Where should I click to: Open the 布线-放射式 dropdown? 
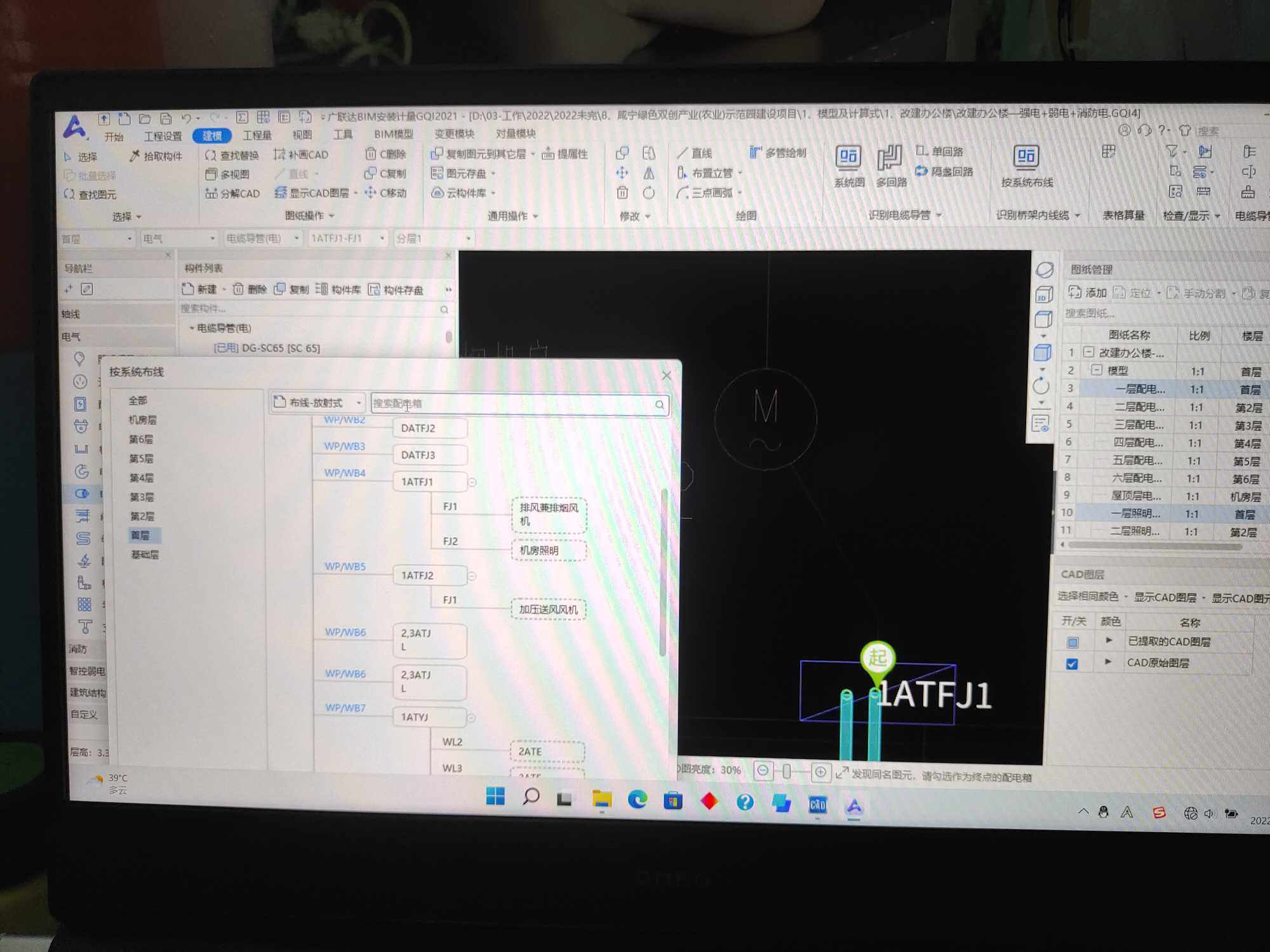[317, 402]
